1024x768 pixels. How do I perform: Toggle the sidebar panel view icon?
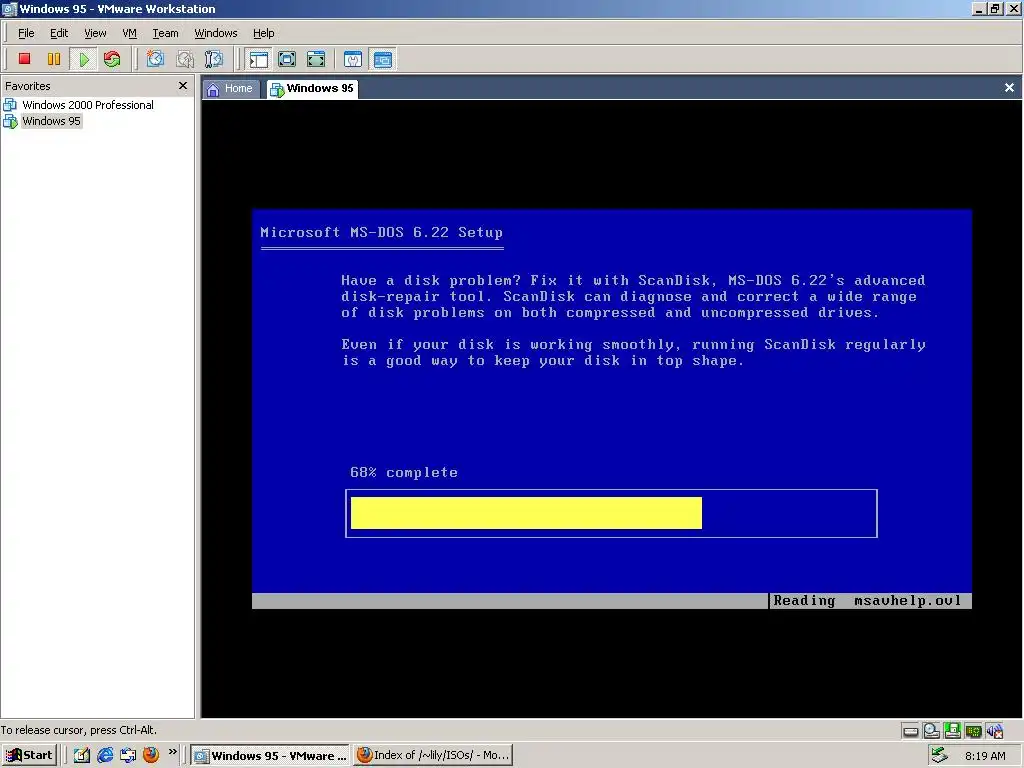[x=259, y=59]
